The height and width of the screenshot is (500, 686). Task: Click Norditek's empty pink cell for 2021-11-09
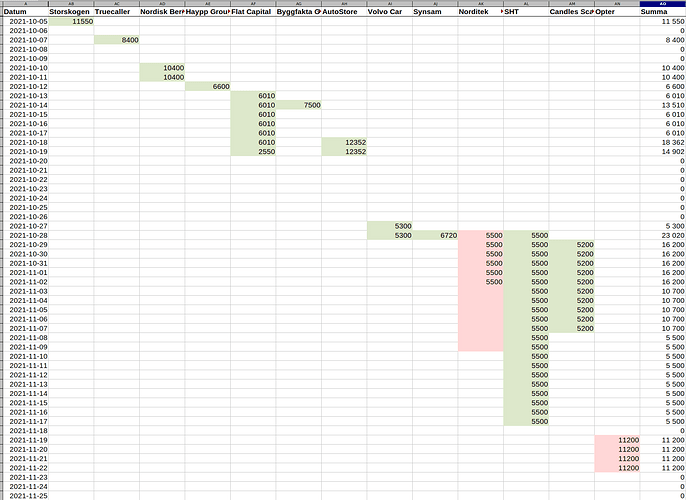point(480,347)
